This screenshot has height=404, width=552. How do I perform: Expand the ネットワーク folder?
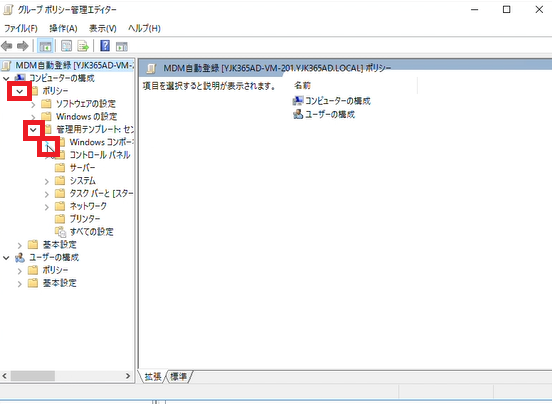[46, 207]
